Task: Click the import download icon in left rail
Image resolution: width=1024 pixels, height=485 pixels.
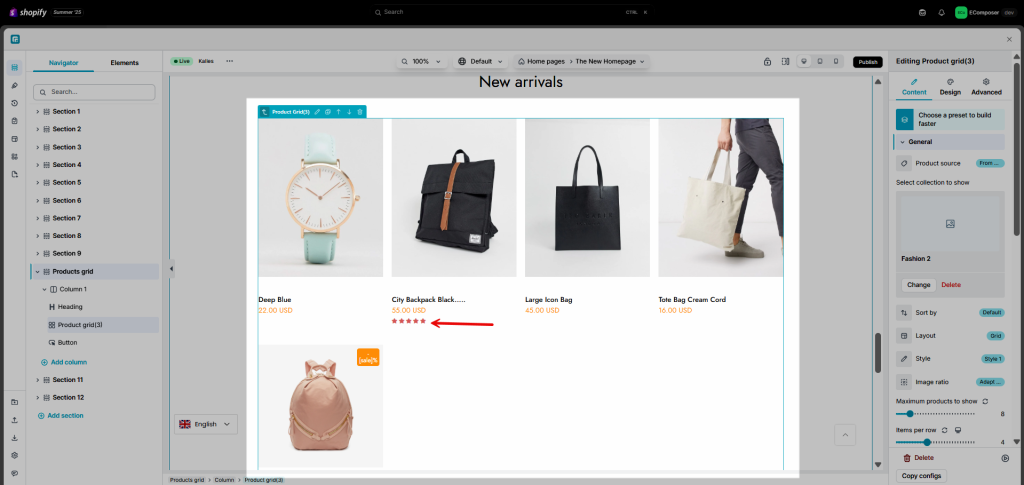Action: (x=14, y=437)
